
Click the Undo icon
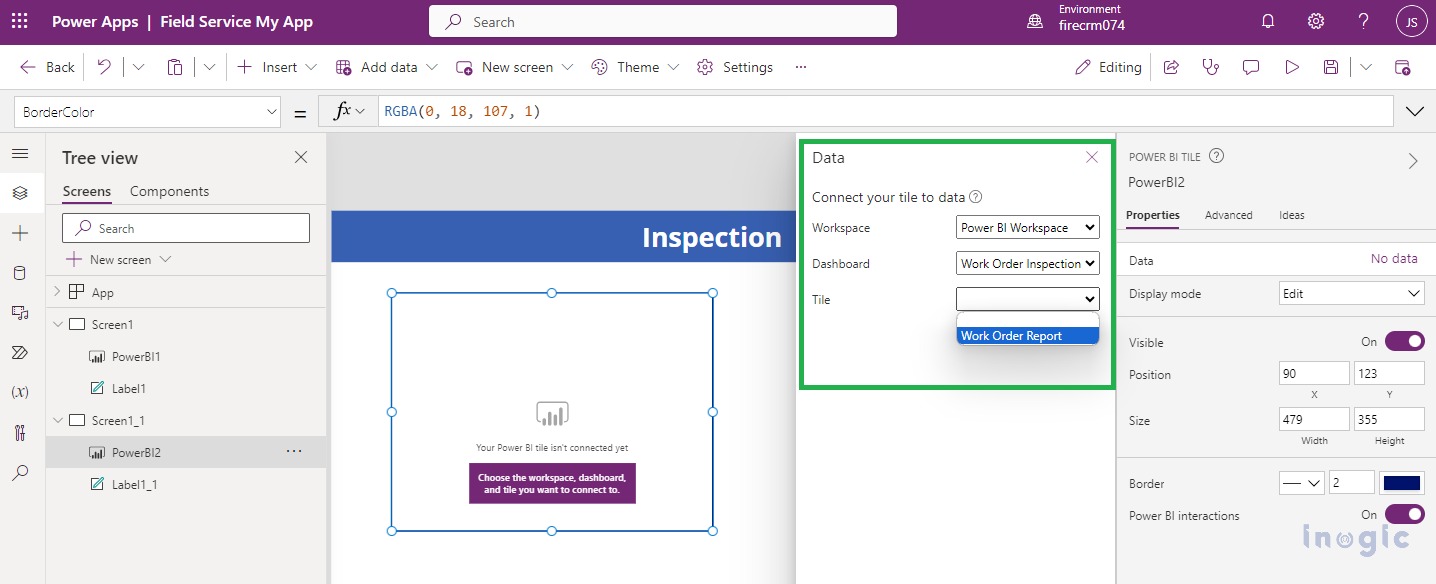click(104, 67)
